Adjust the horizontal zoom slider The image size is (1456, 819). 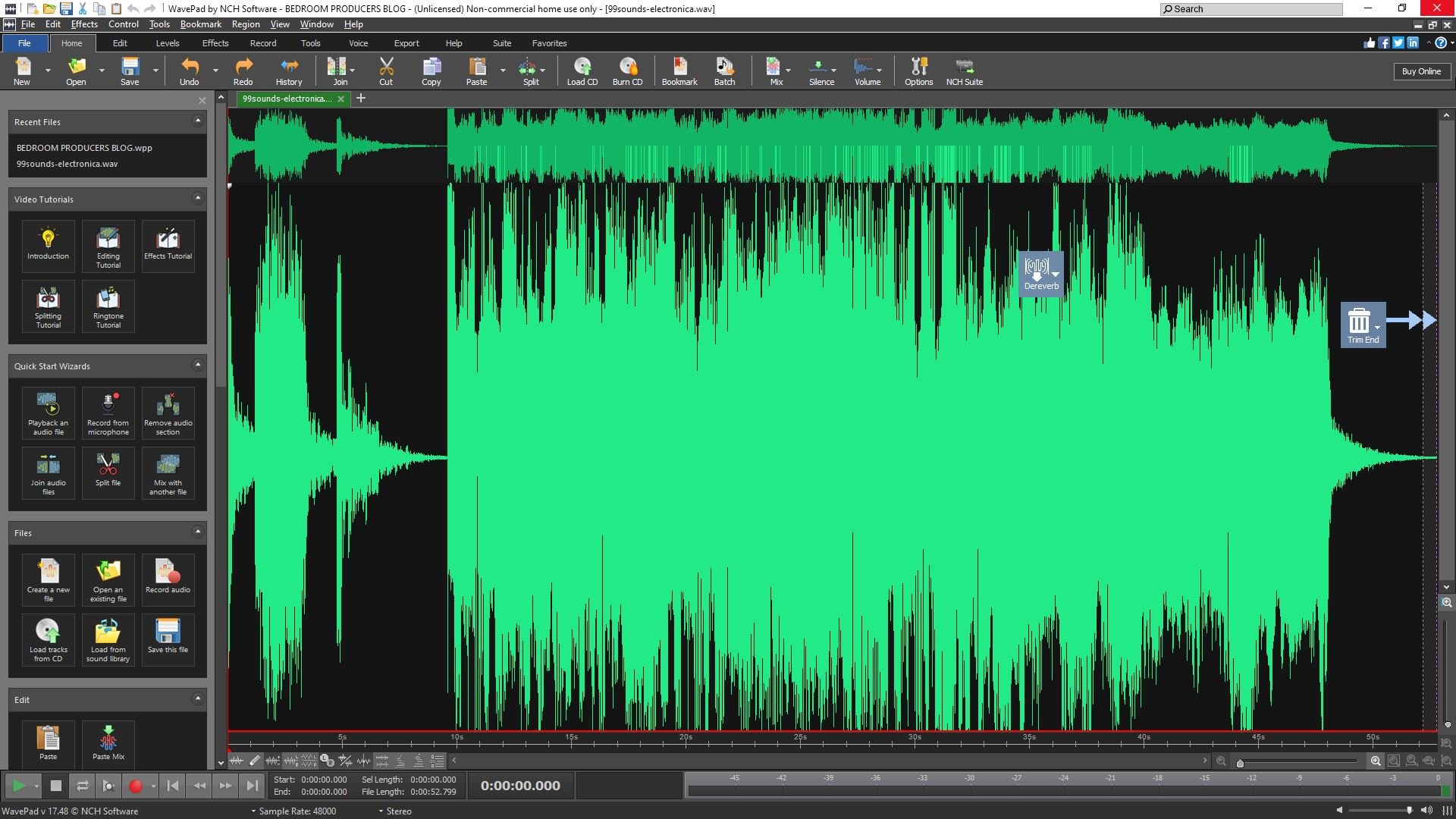click(1240, 762)
